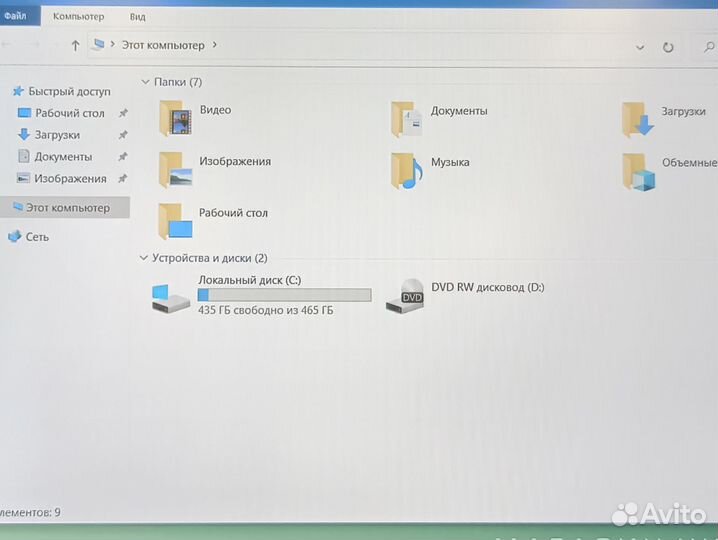The image size is (718, 540).
Task: Switch to the Компьютер ribbon tab
Action: (78, 16)
